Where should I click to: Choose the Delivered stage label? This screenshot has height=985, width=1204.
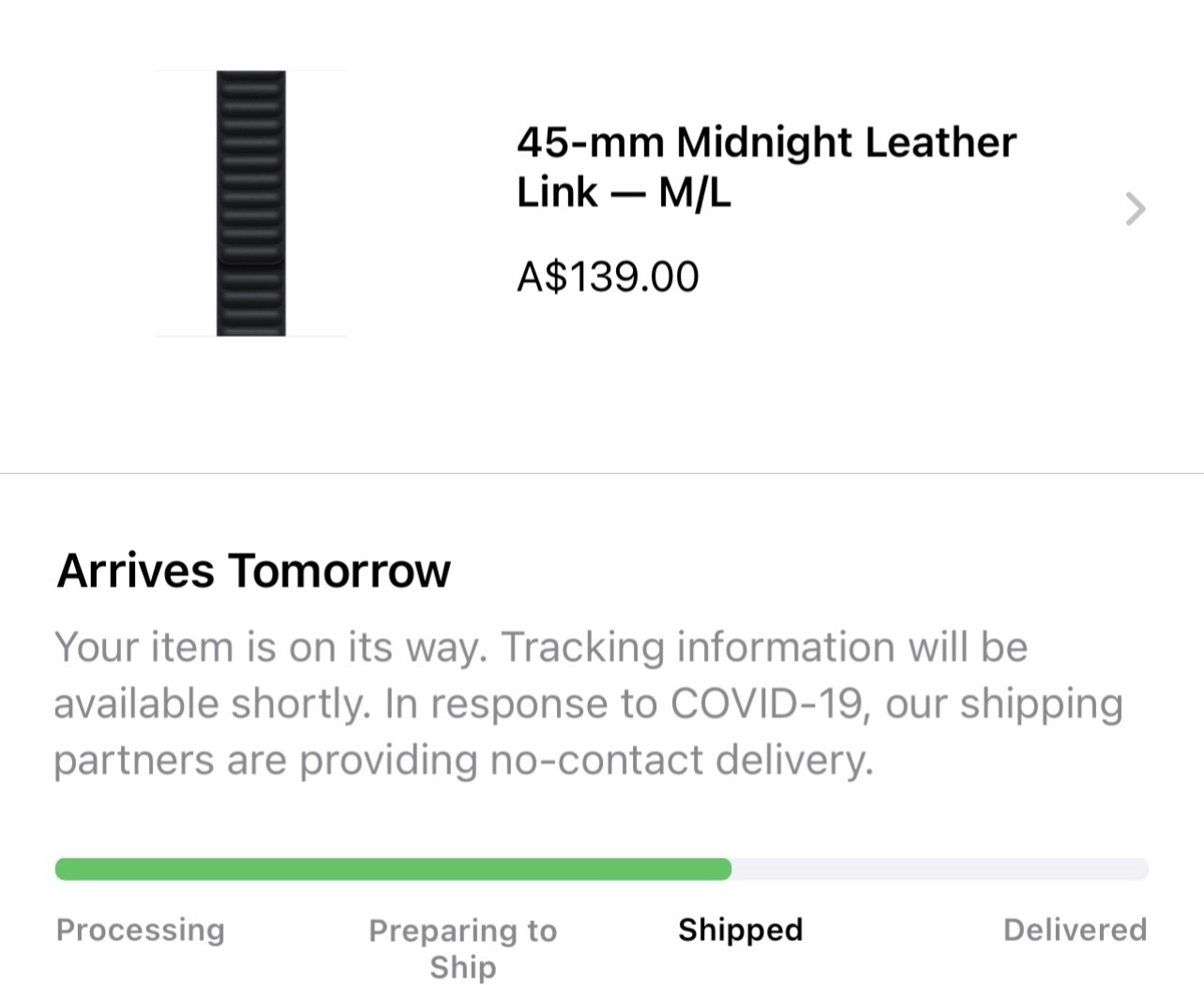pyautogui.click(x=1075, y=930)
